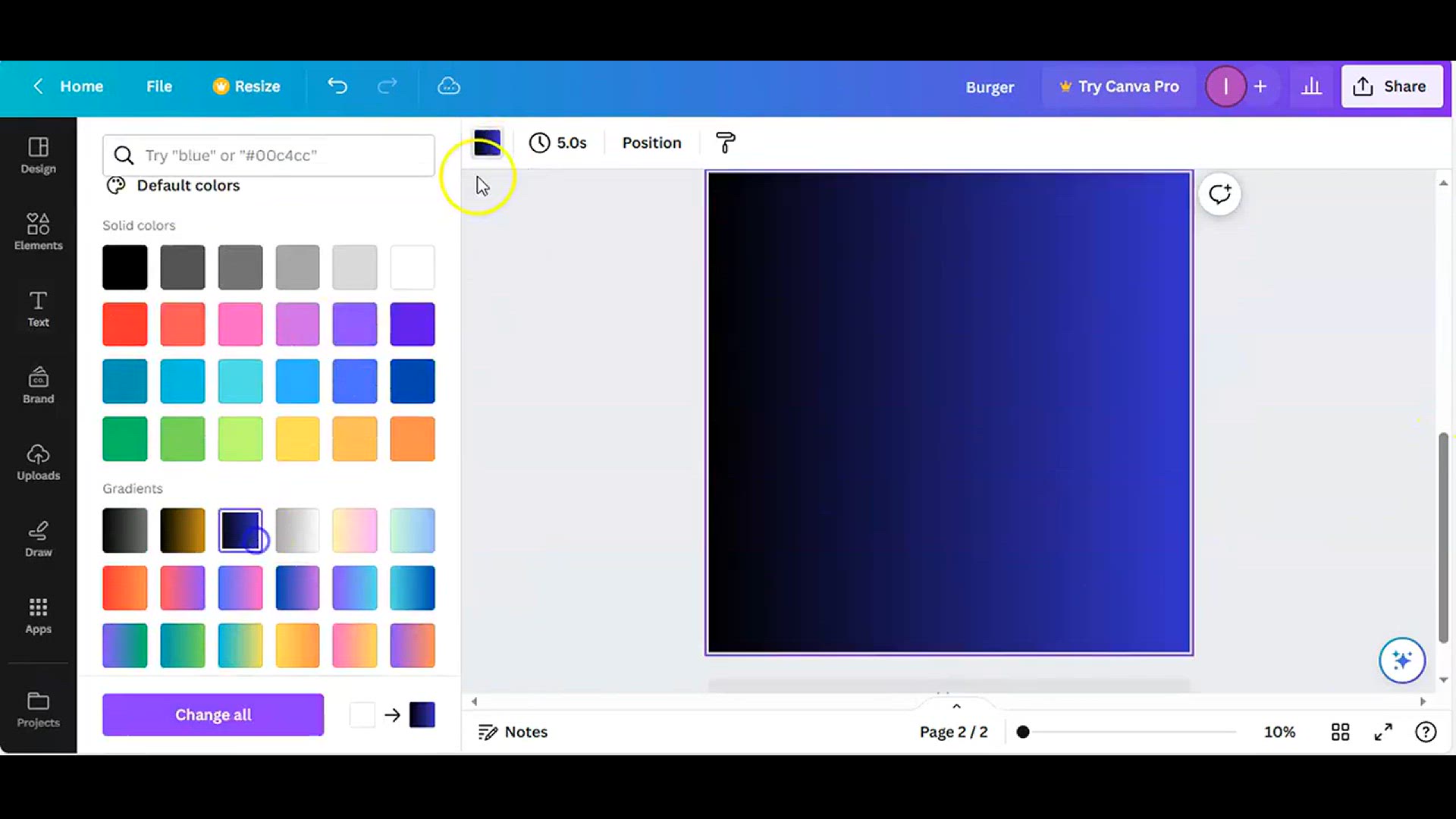Click the plus icon to add collaborators
1456x819 pixels.
1260,86
